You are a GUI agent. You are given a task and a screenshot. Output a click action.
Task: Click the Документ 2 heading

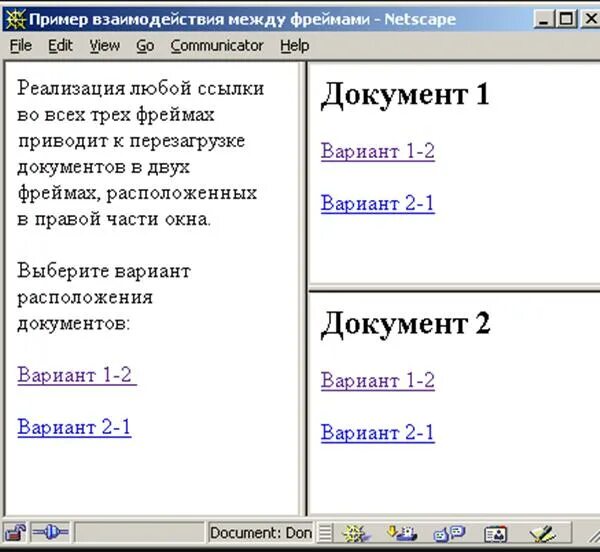point(405,324)
